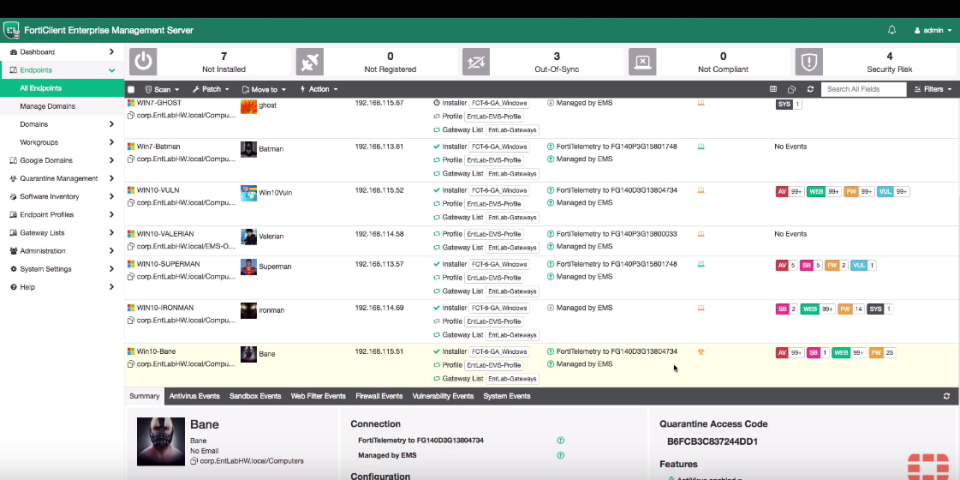Toggle the select-all endpoints checkbox
The image size is (960, 480).
[x=130, y=89]
